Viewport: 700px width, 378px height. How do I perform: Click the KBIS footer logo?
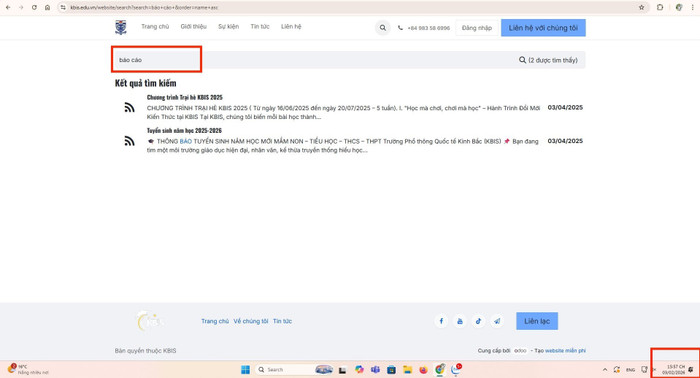click(150, 321)
